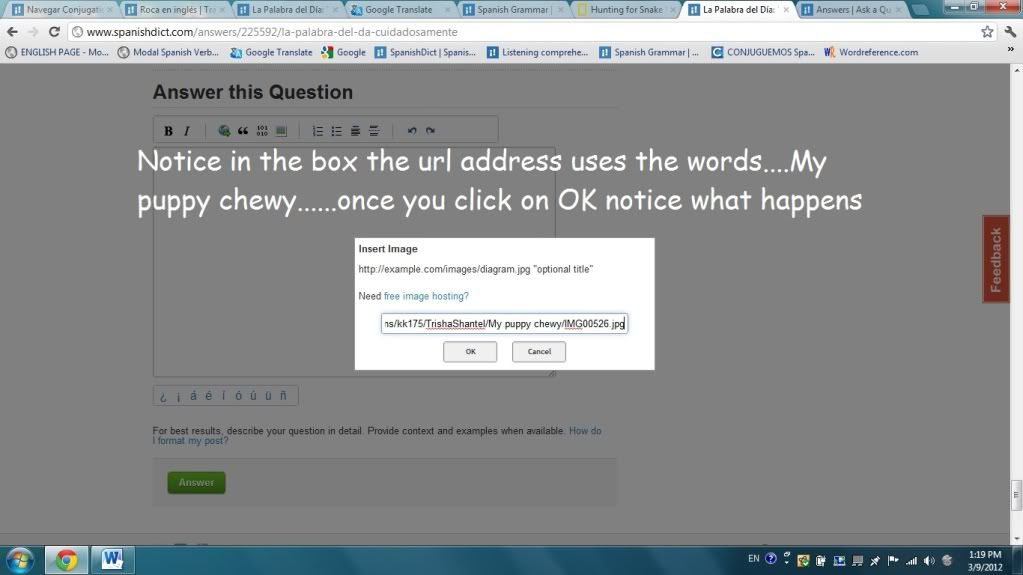The height and width of the screenshot is (575, 1023).
Task: Click the redo arrow in editor toolbar
Action: [x=430, y=131]
